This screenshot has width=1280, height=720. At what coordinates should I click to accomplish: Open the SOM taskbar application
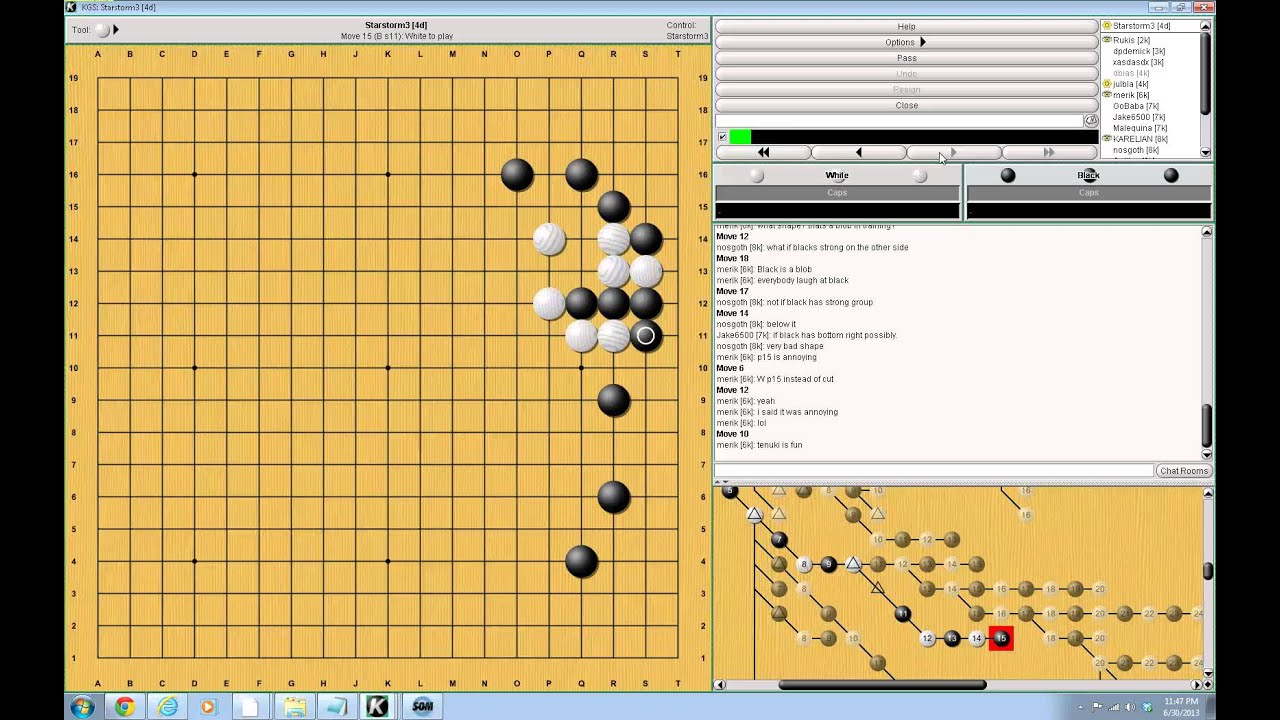coord(422,706)
